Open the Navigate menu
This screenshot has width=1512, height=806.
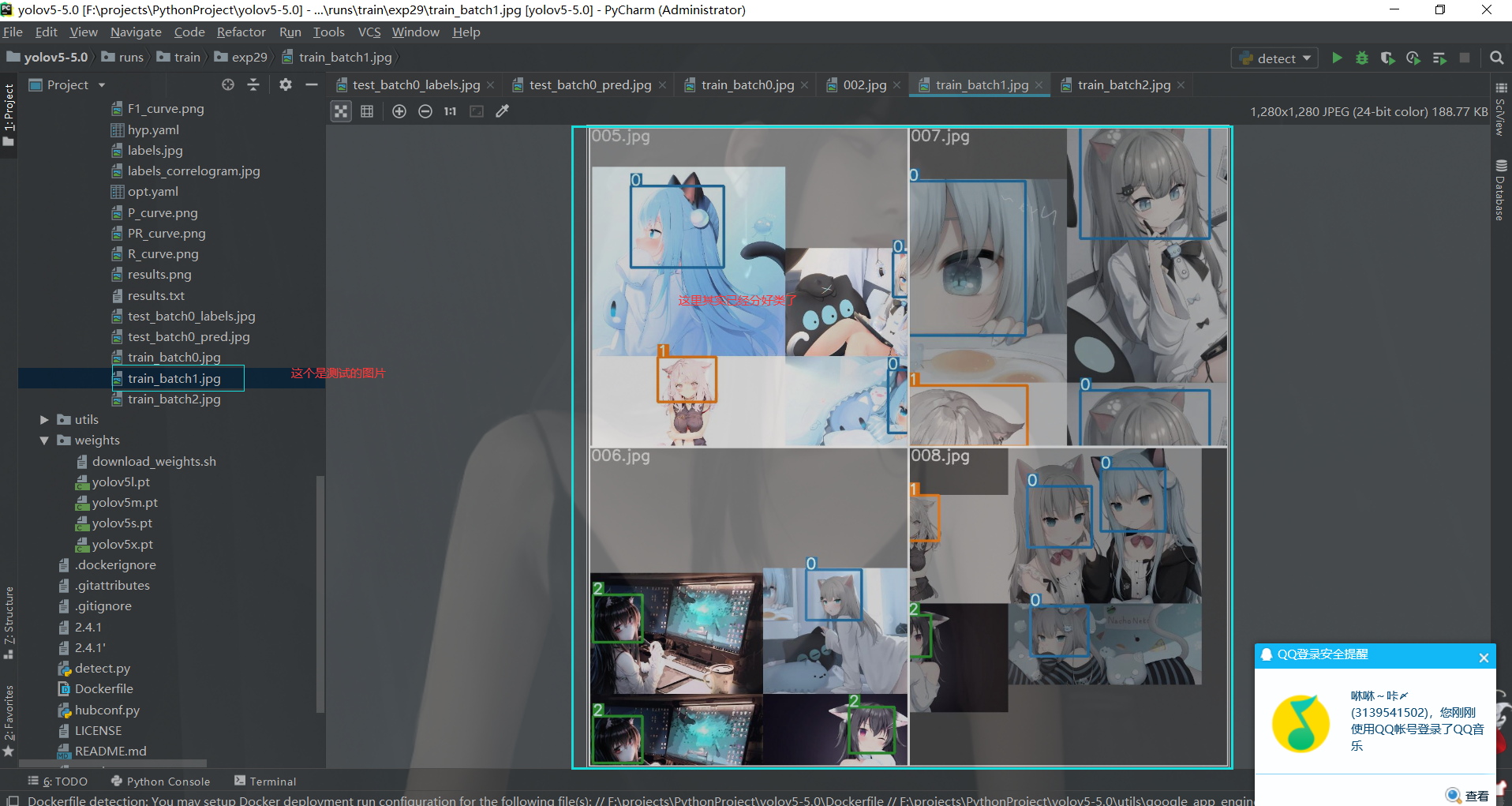click(x=136, y=32)
